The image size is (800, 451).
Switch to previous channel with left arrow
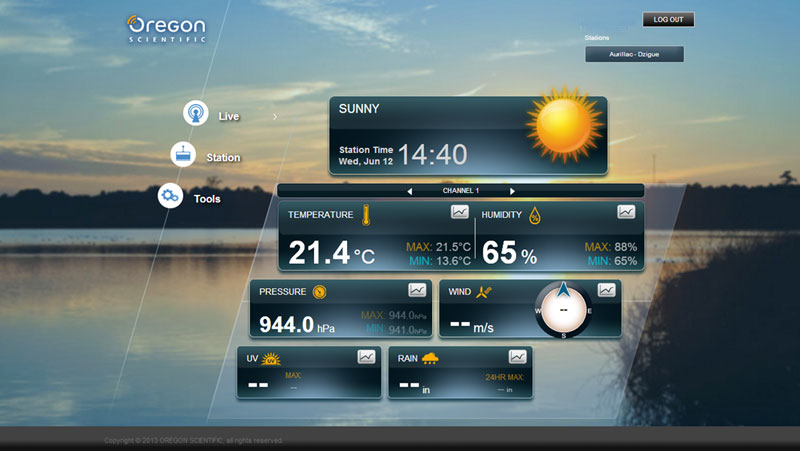coord(409,191)
